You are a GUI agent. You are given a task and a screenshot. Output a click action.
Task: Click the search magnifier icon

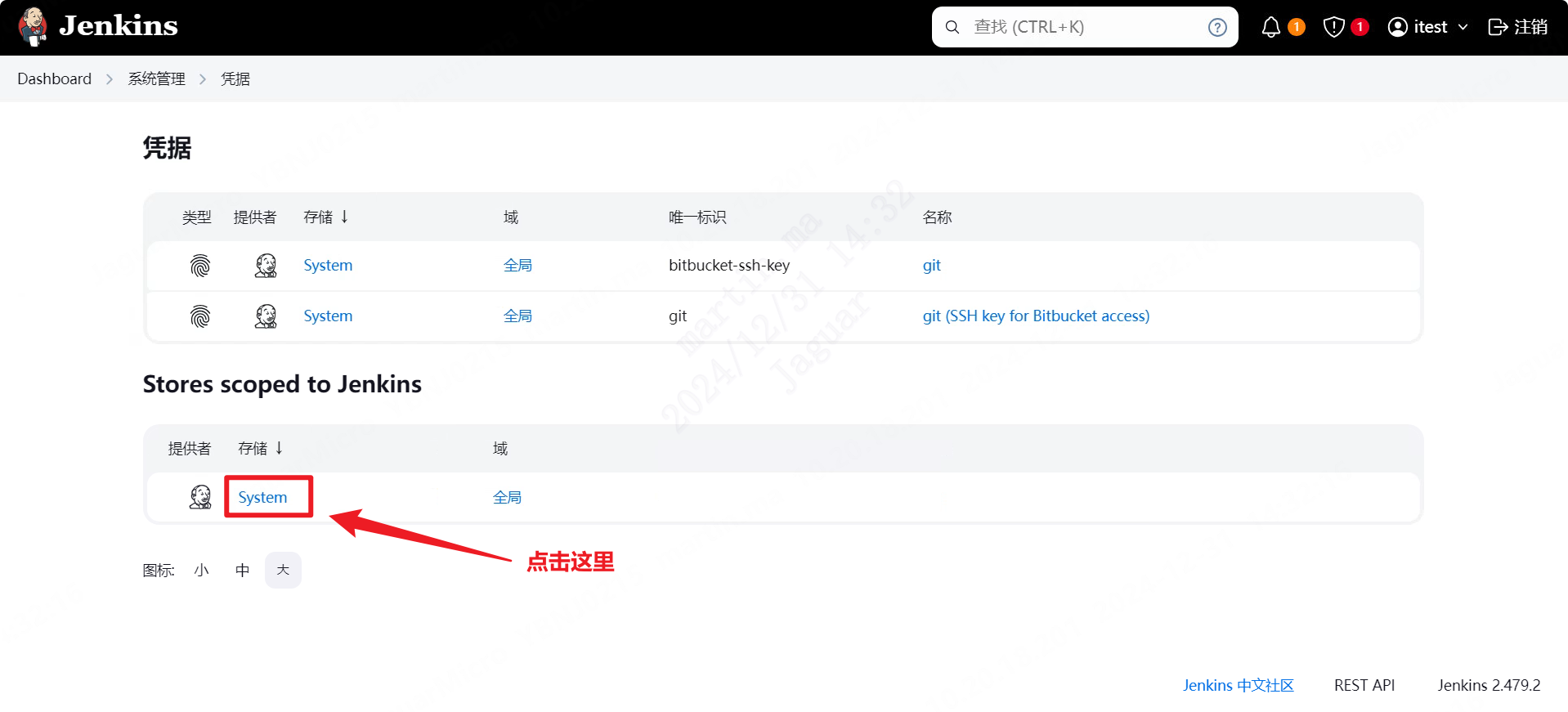coord(952,27)
